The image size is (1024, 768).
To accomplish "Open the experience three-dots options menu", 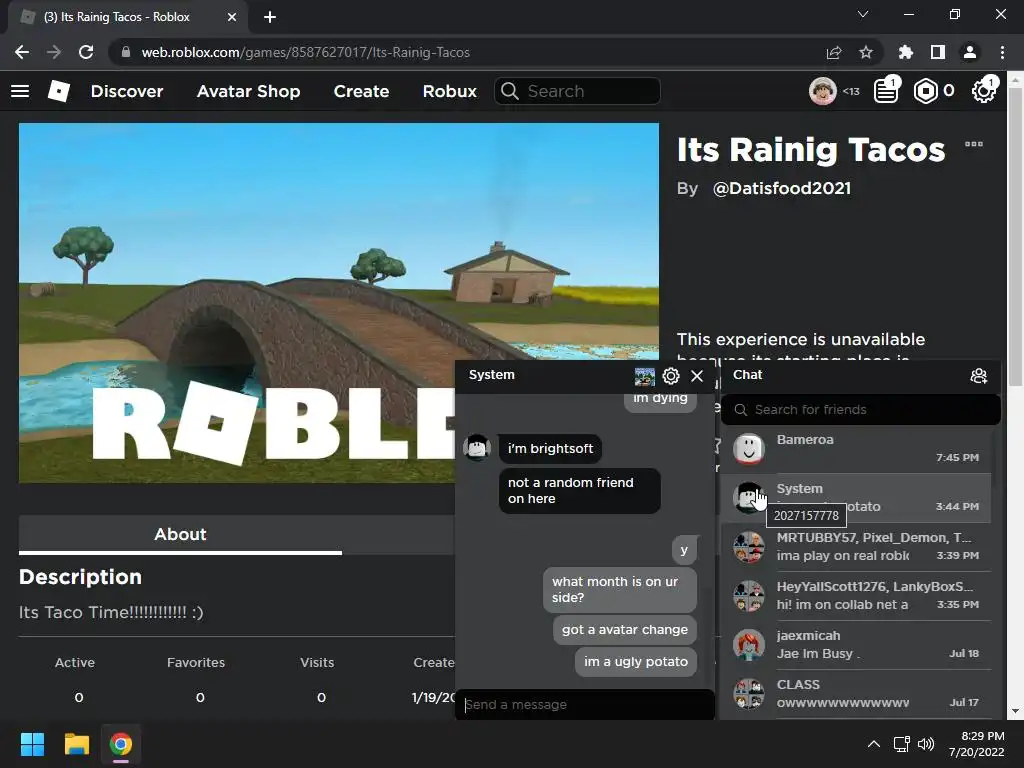I will 974,144.
